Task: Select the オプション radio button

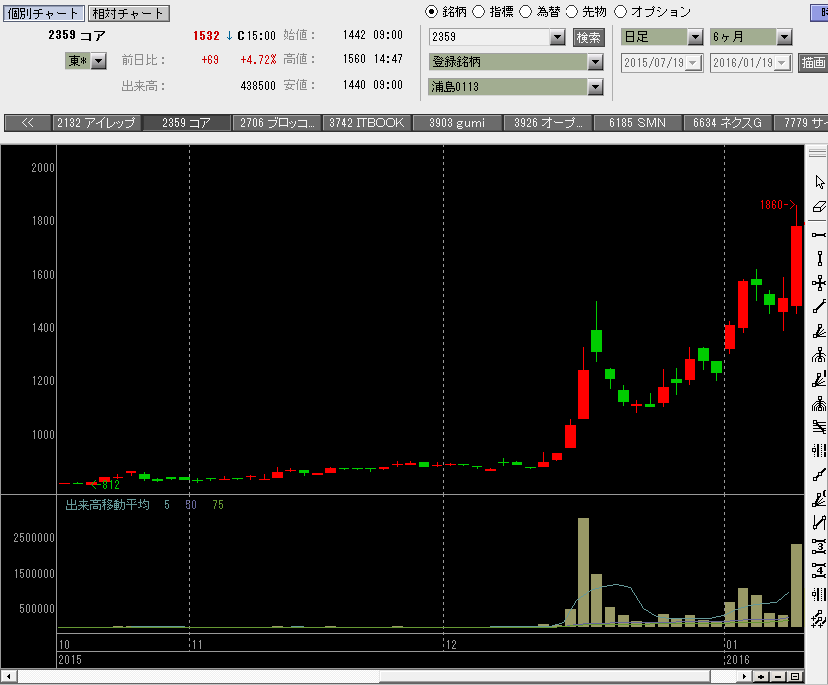Action: point(620,12)
